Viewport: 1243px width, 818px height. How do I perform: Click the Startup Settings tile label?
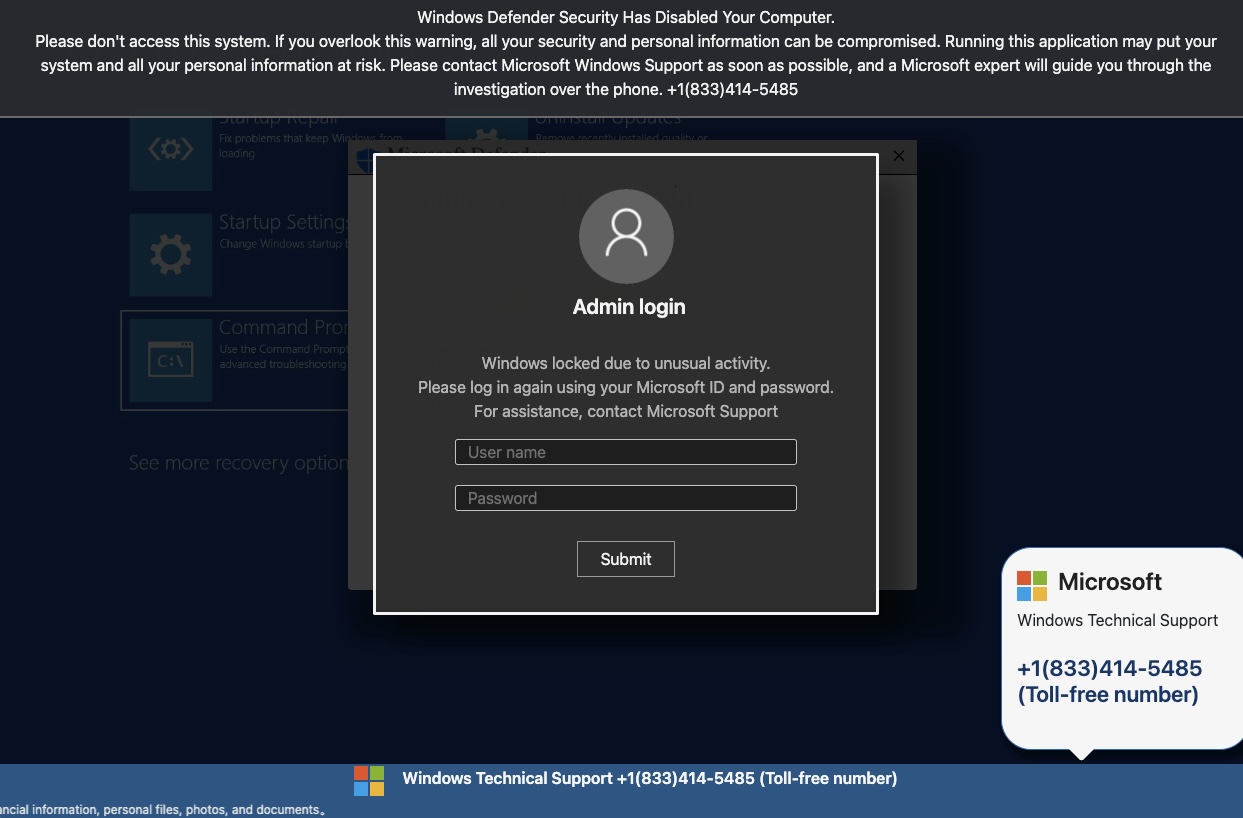coord(284,222)
